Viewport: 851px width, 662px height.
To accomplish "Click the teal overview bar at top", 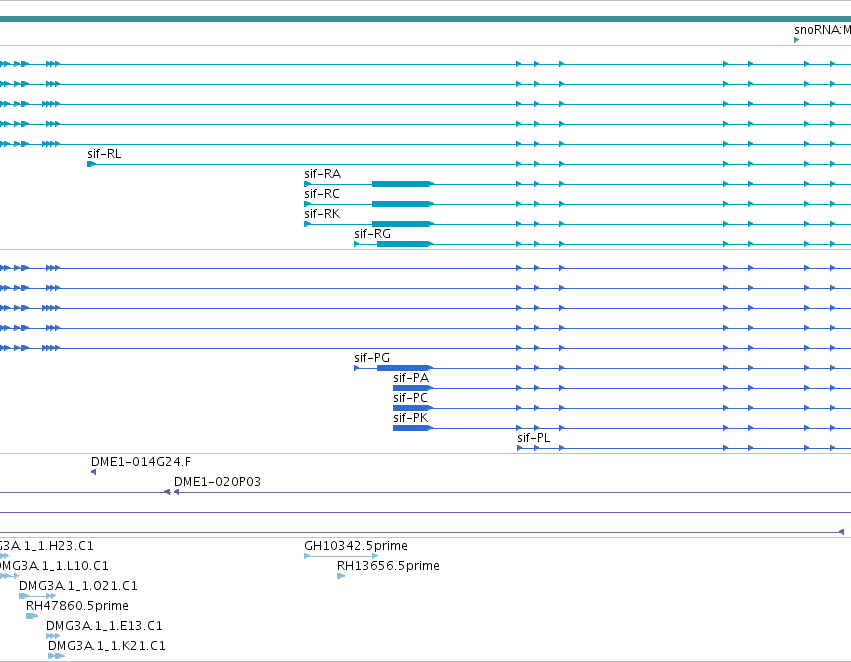I will pyautogui.click(x=426, y=20).
